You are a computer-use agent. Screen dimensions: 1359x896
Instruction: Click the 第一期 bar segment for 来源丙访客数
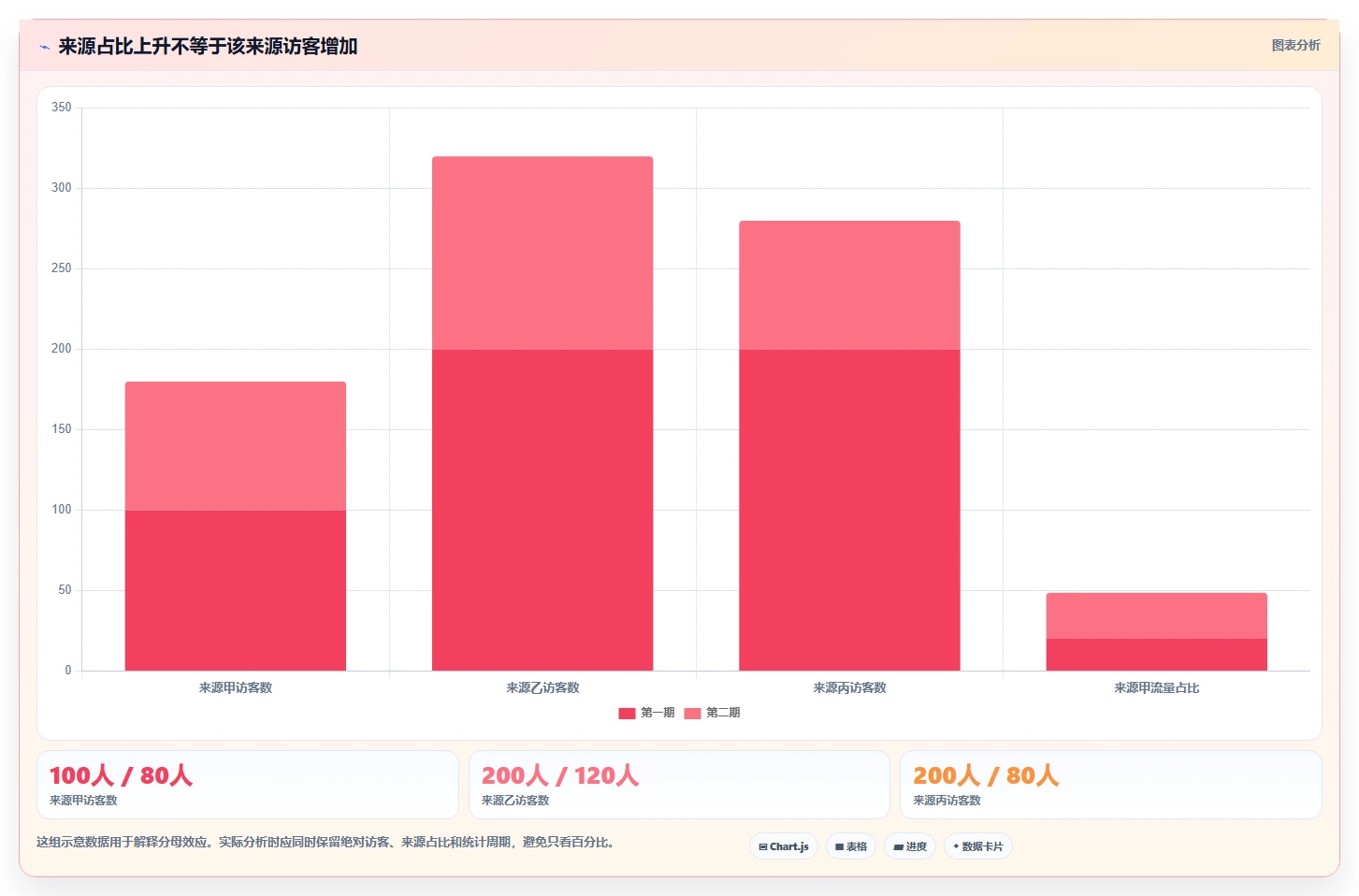[849, 510]
